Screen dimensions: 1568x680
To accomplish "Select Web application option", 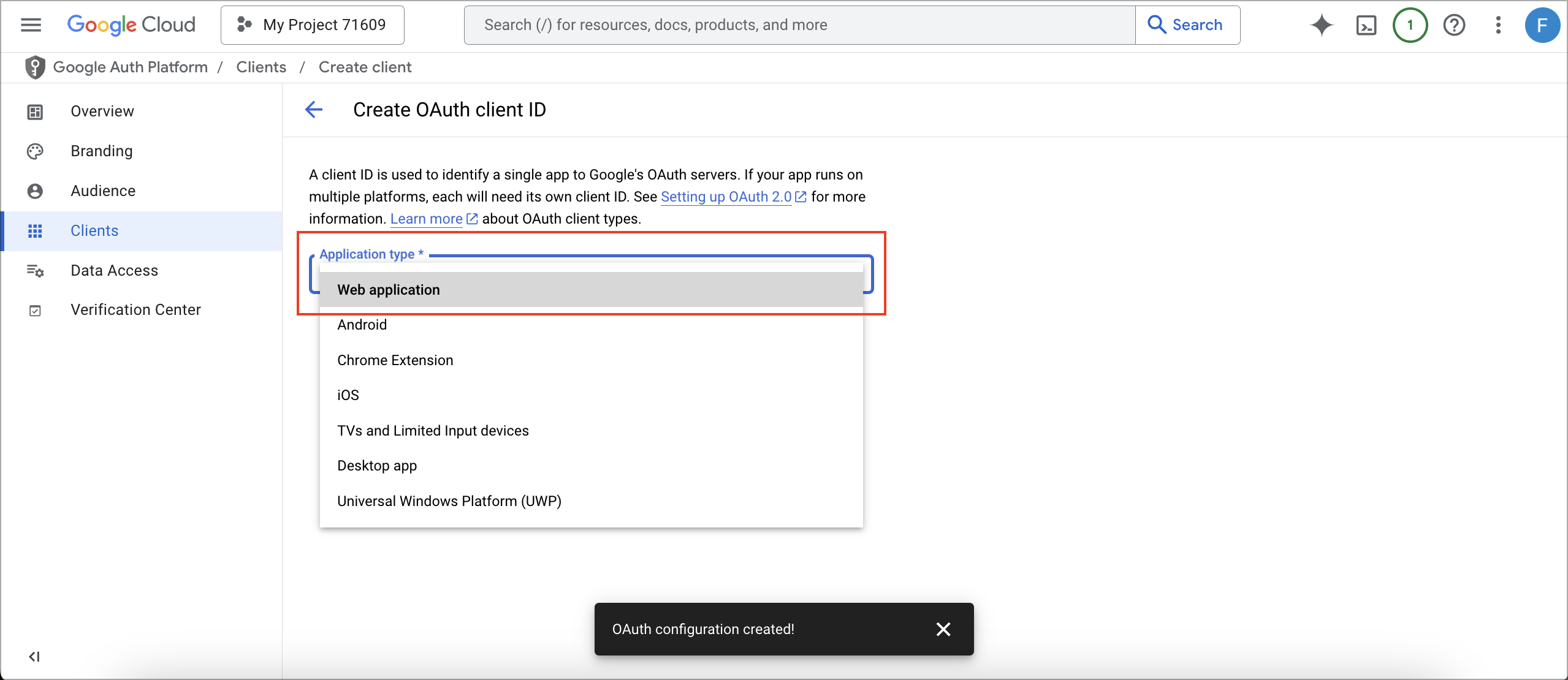I will point(592,290).
